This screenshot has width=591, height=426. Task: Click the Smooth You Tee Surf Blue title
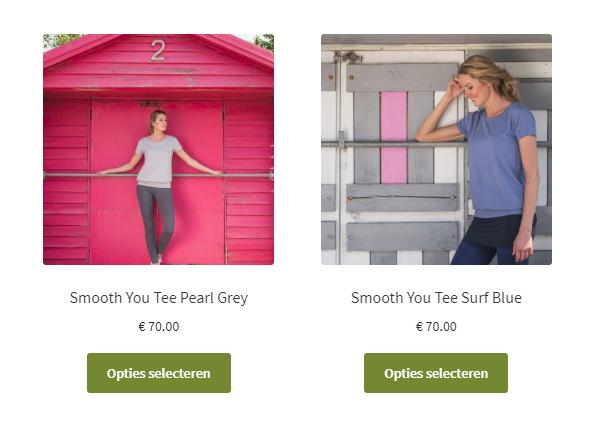point(436,298)
